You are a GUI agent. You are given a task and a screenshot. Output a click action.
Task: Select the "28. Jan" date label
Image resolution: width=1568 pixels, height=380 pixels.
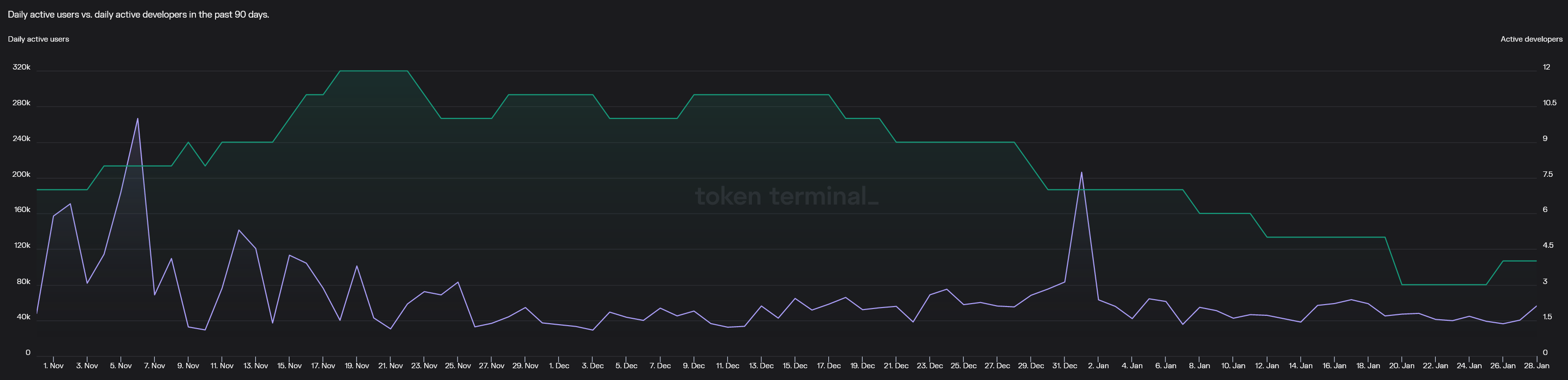coord(1536,366)
